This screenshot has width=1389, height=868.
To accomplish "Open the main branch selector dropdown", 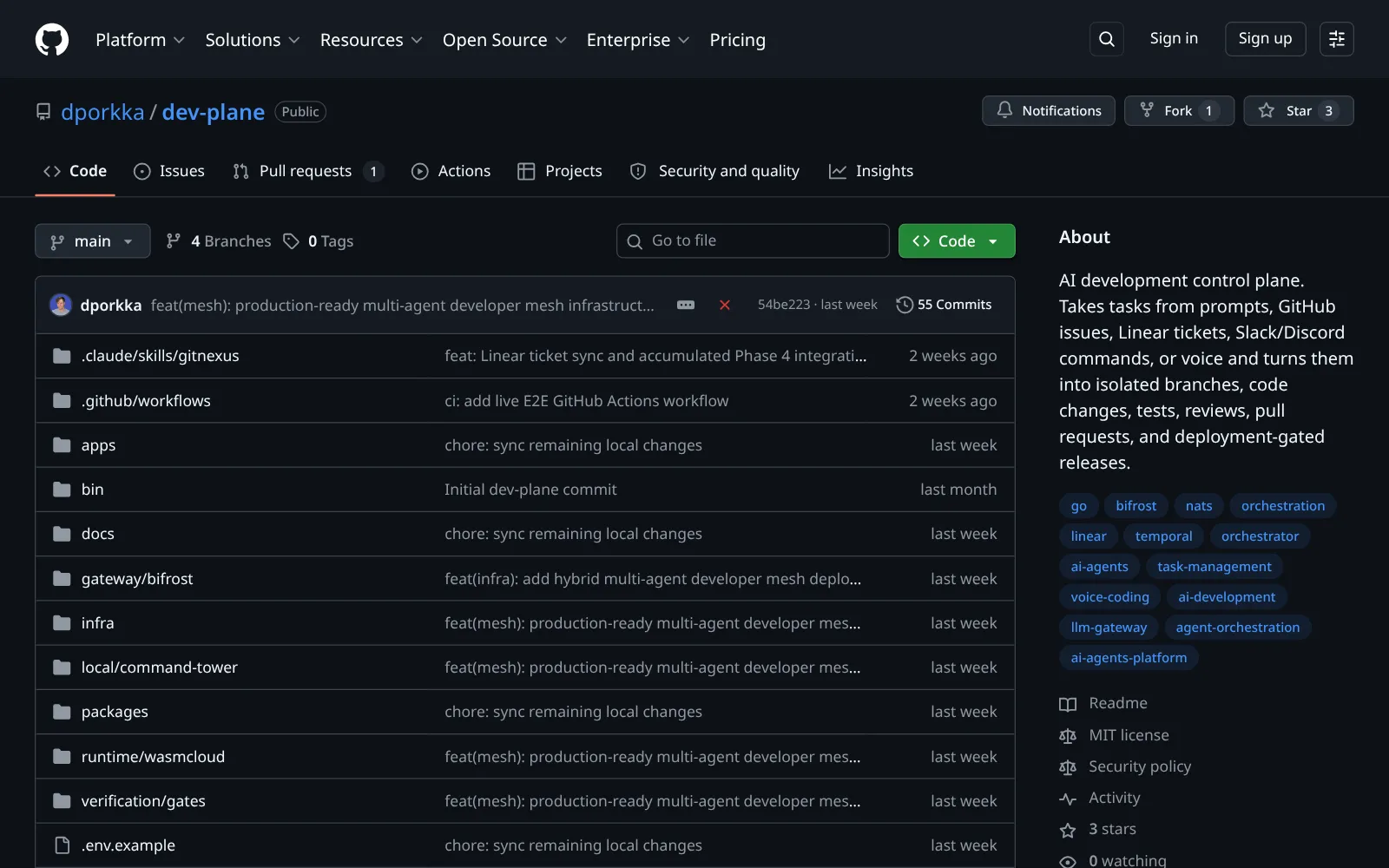I will tap(93, 241).
